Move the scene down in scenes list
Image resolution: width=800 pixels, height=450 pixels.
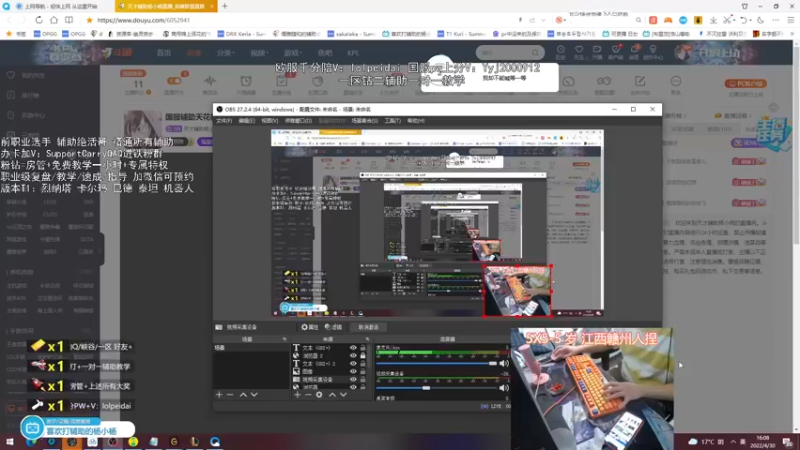click(x=254, y=394)
